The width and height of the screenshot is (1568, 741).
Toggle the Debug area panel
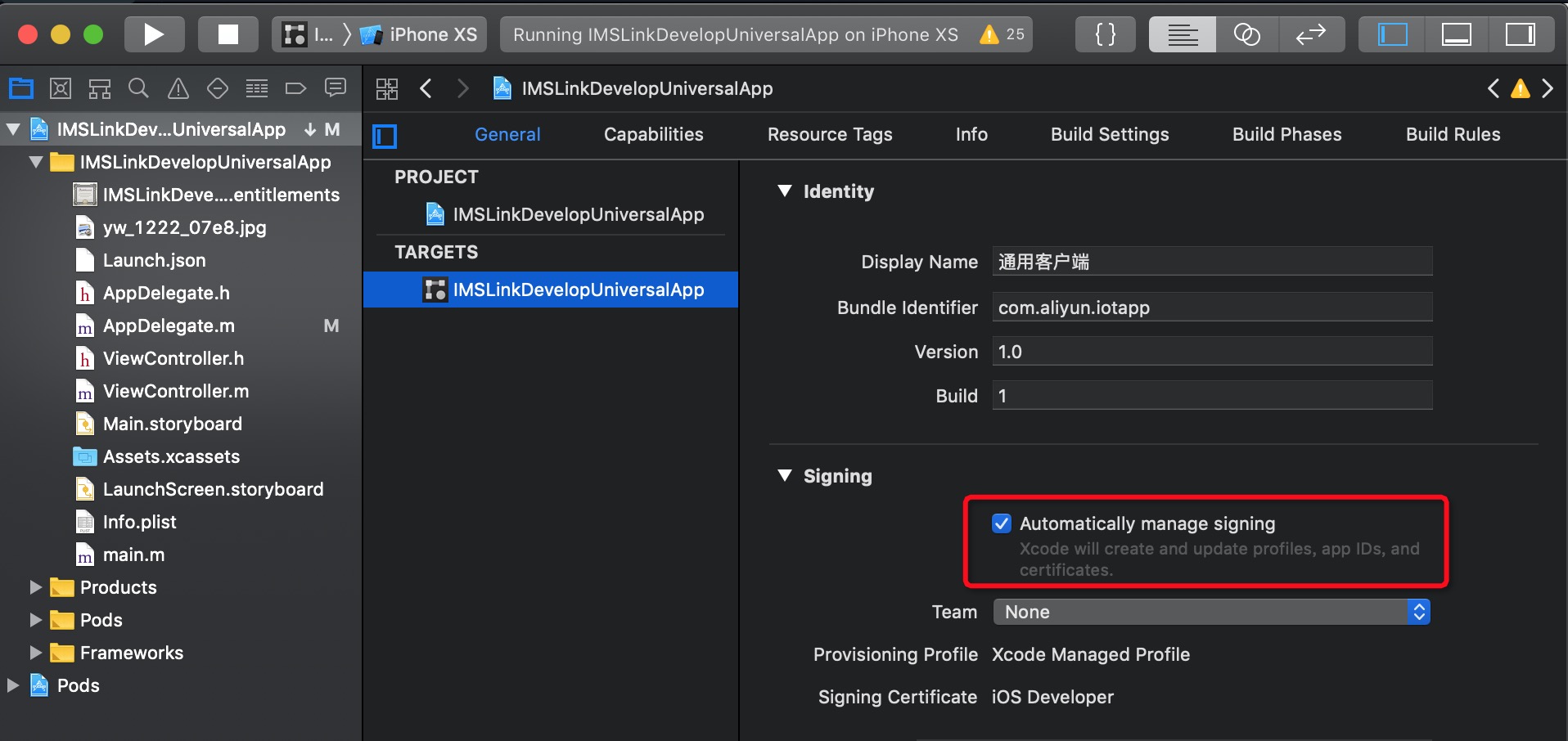tap(1457, 34)
